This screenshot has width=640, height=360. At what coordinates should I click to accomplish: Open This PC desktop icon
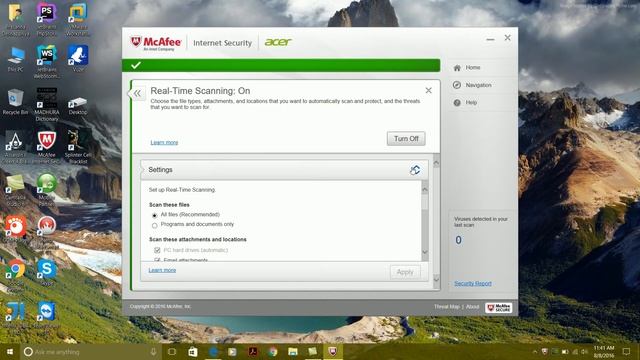point(15,60)
